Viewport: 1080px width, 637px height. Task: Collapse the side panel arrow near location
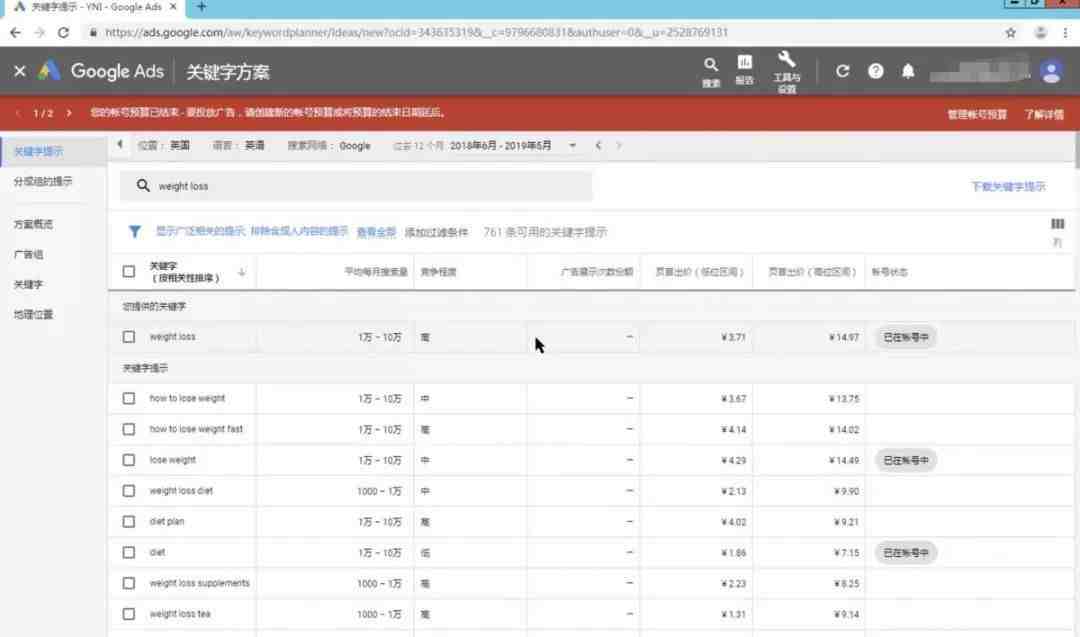click(x=120, y=145)
